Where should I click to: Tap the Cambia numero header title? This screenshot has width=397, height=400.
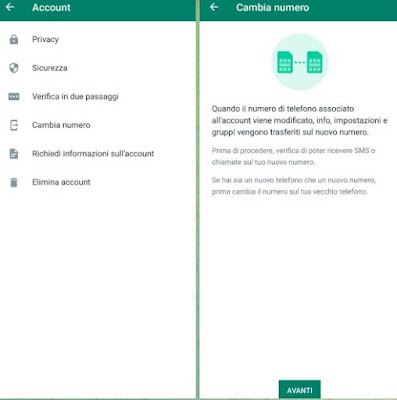coord(272,7)
